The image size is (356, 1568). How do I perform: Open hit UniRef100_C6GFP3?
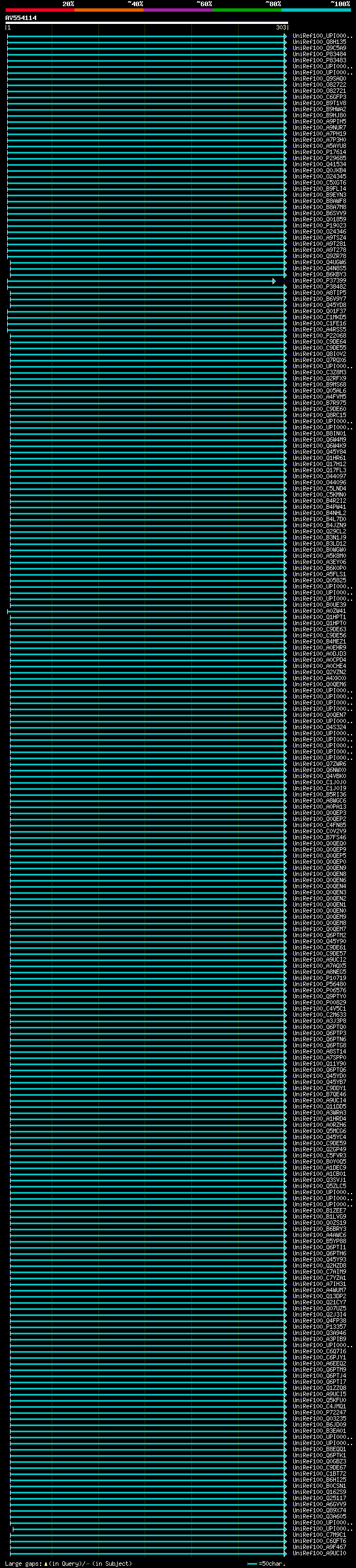coord(319,97)
